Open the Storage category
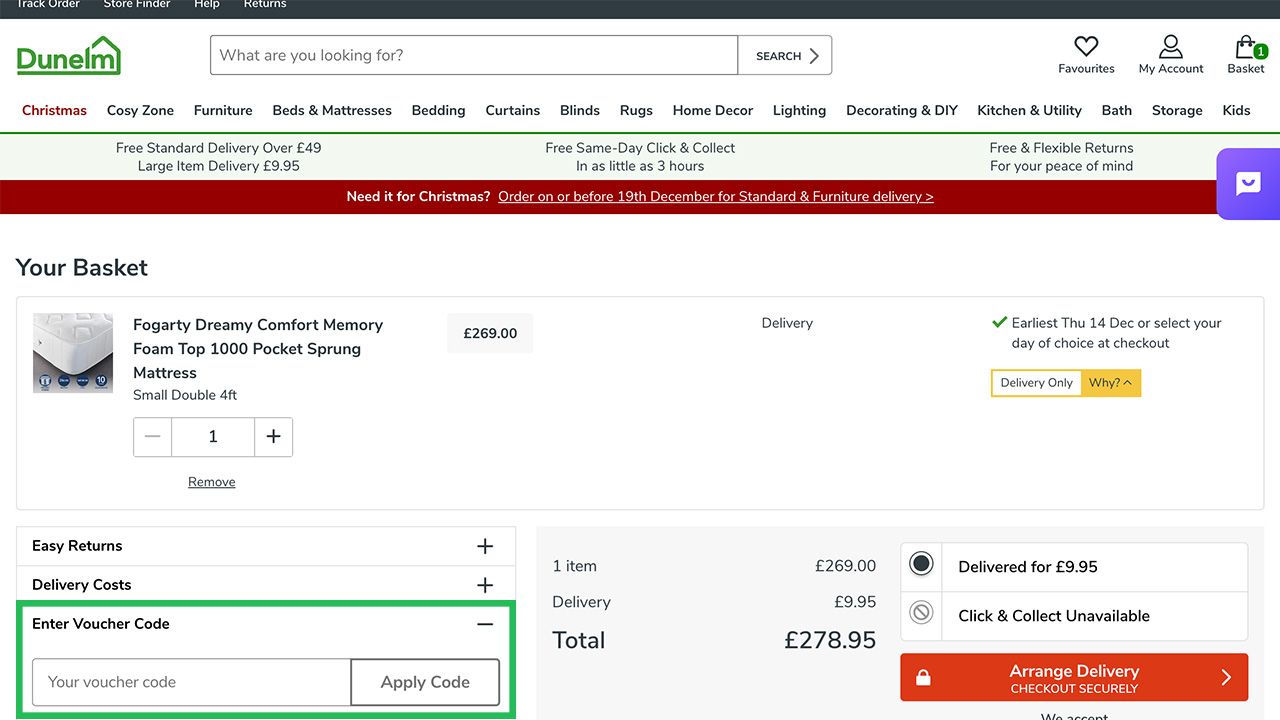 click(x=1177, y=111)
